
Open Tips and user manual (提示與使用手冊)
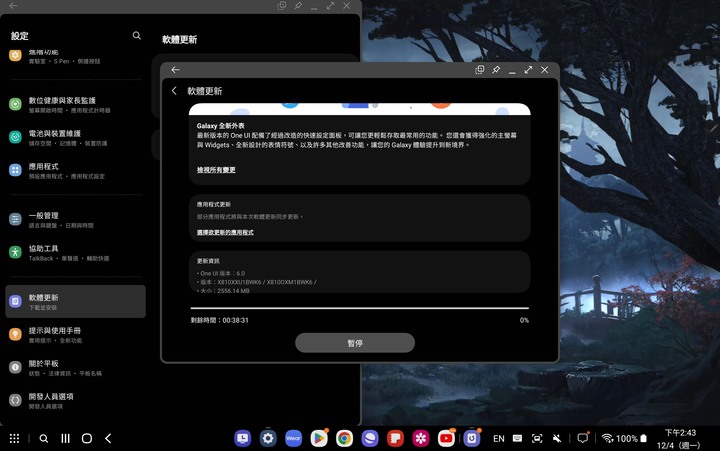[75, 335]
